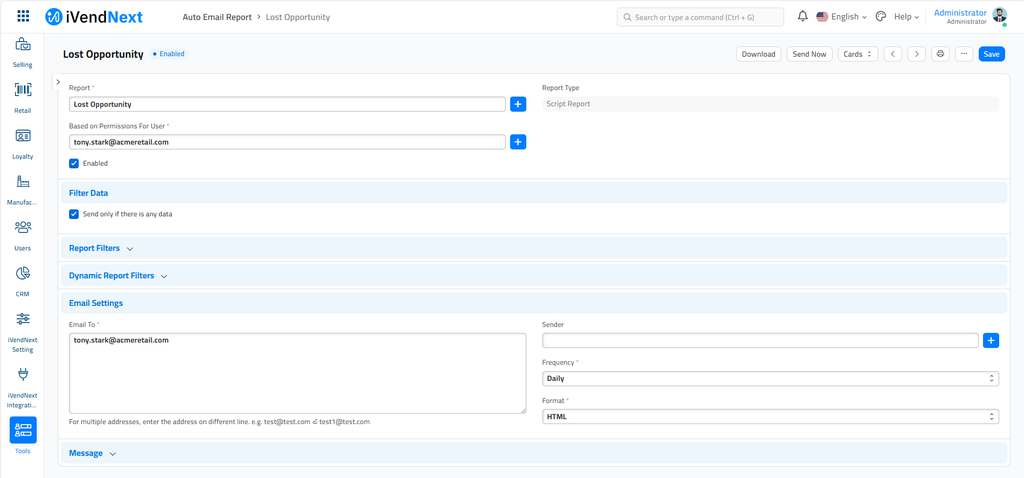Click the Send Now button
Viewport: 1024px width, 478px height.
coord(809,54)
